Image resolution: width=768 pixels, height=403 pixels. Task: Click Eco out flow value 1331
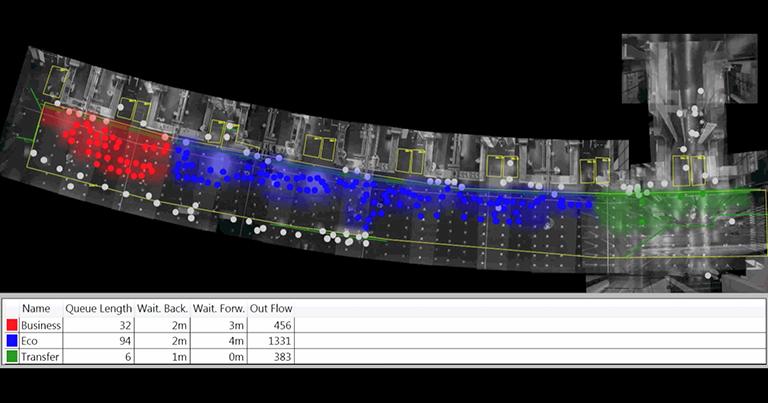(280, 341)
